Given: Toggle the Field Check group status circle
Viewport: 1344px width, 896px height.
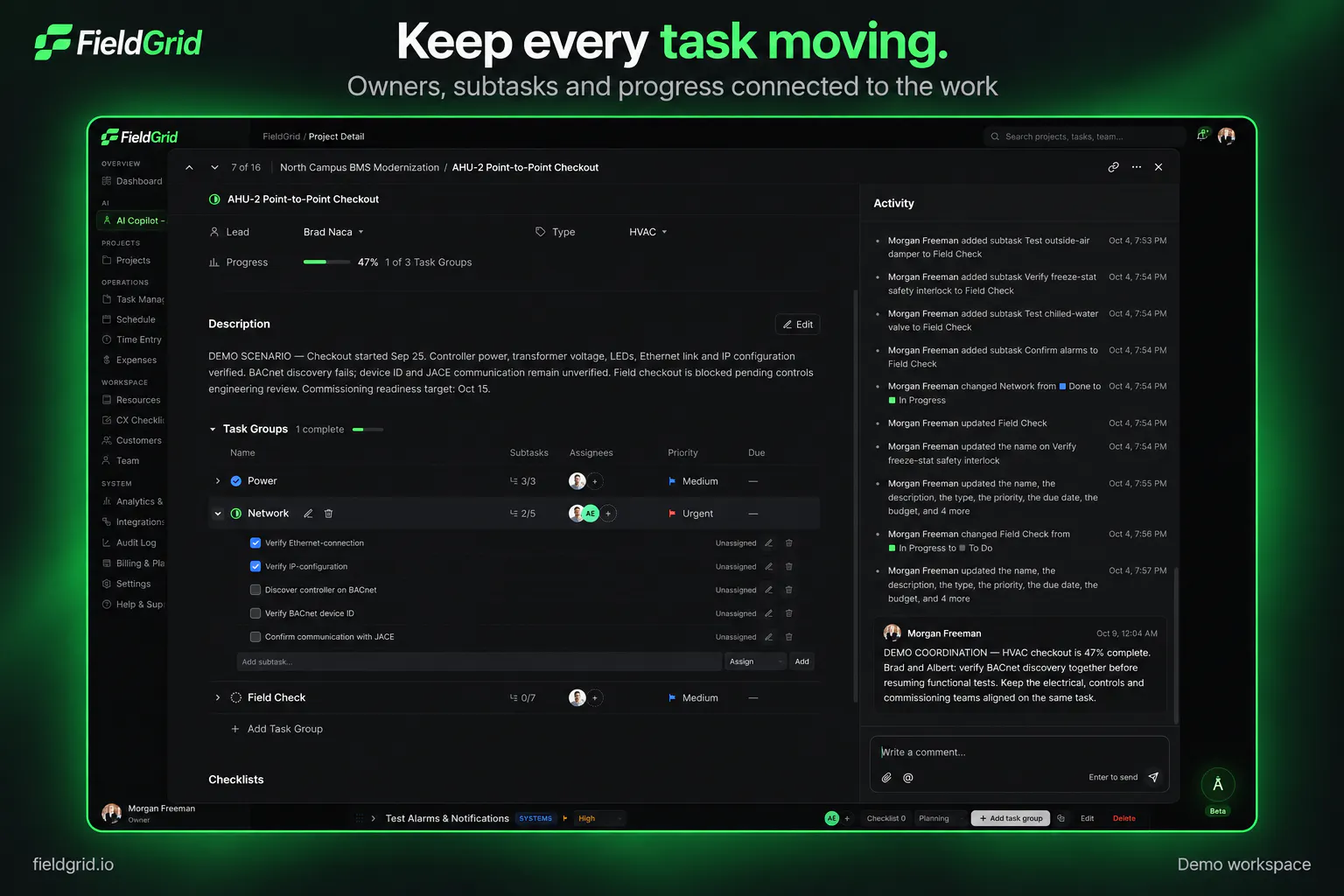Looking at the screenshot, I should 235,698.
